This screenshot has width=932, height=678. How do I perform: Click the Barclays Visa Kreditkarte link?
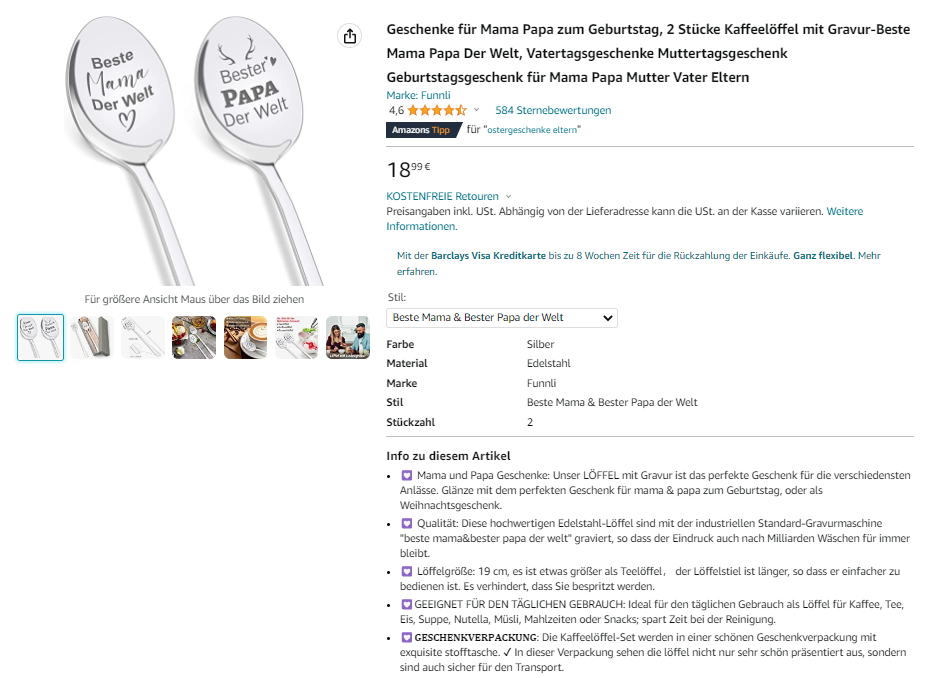[488, 256]
